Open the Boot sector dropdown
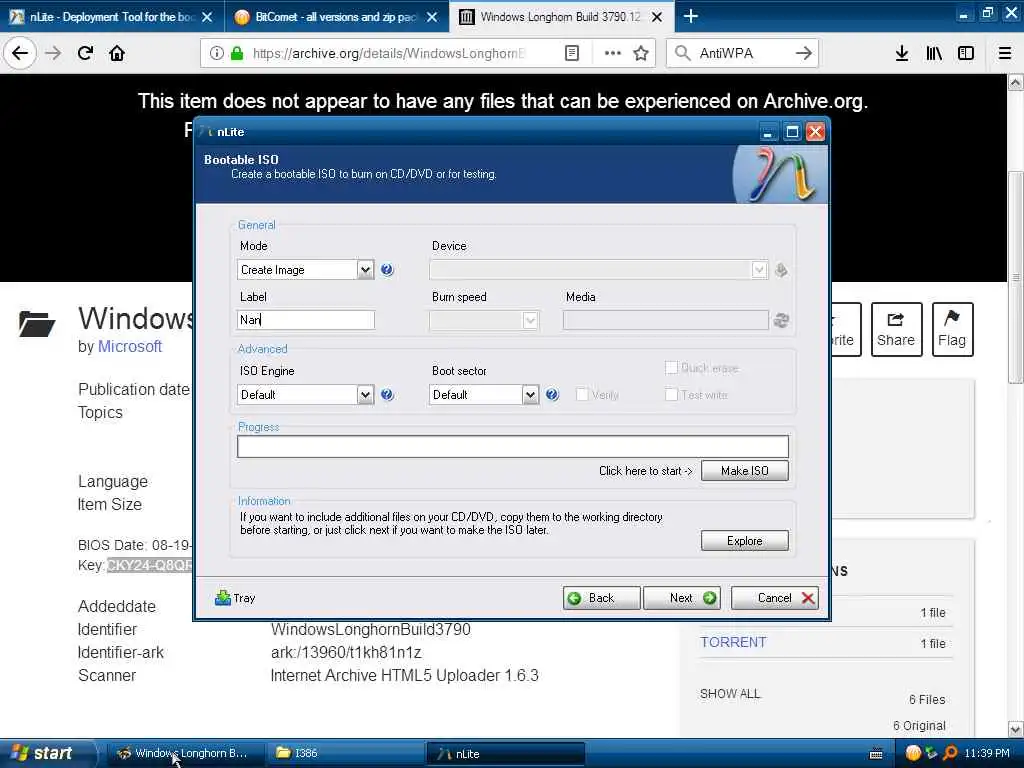Image resolution: width=1024 pixels, height=768 pixels. [x=530, y=394]
